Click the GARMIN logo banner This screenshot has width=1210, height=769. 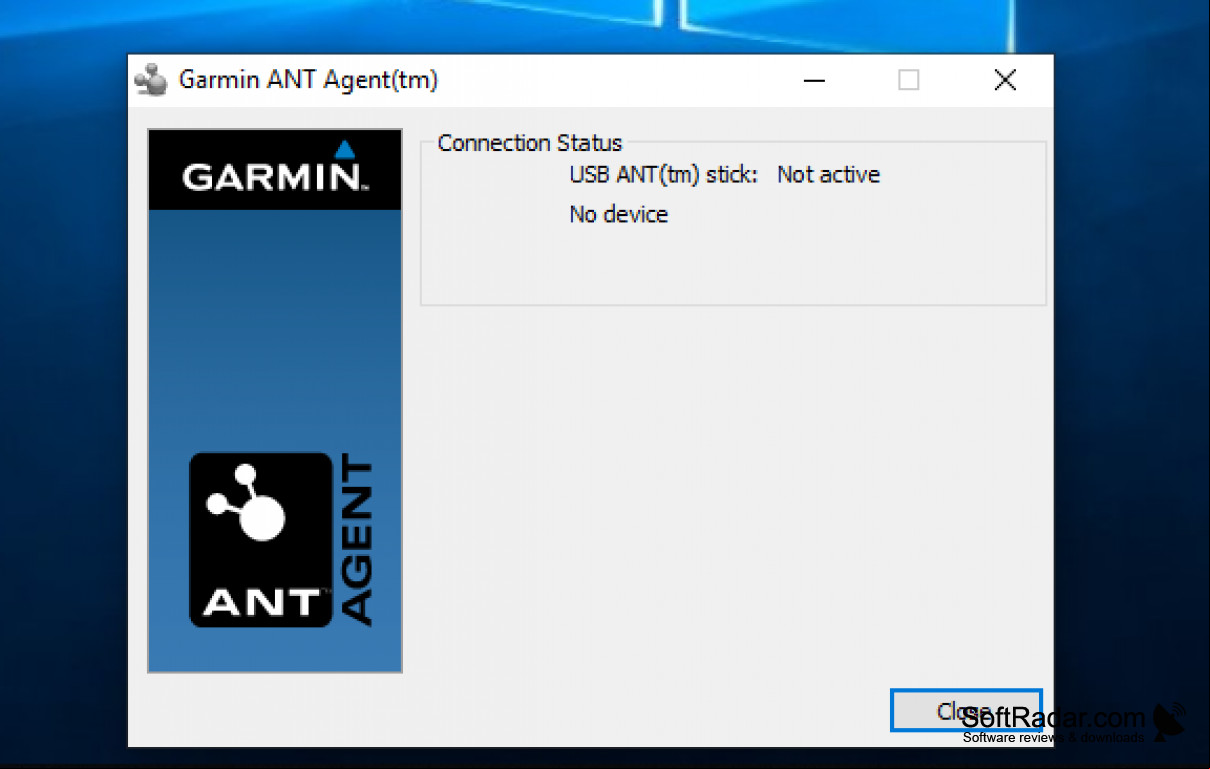[275, 169]
